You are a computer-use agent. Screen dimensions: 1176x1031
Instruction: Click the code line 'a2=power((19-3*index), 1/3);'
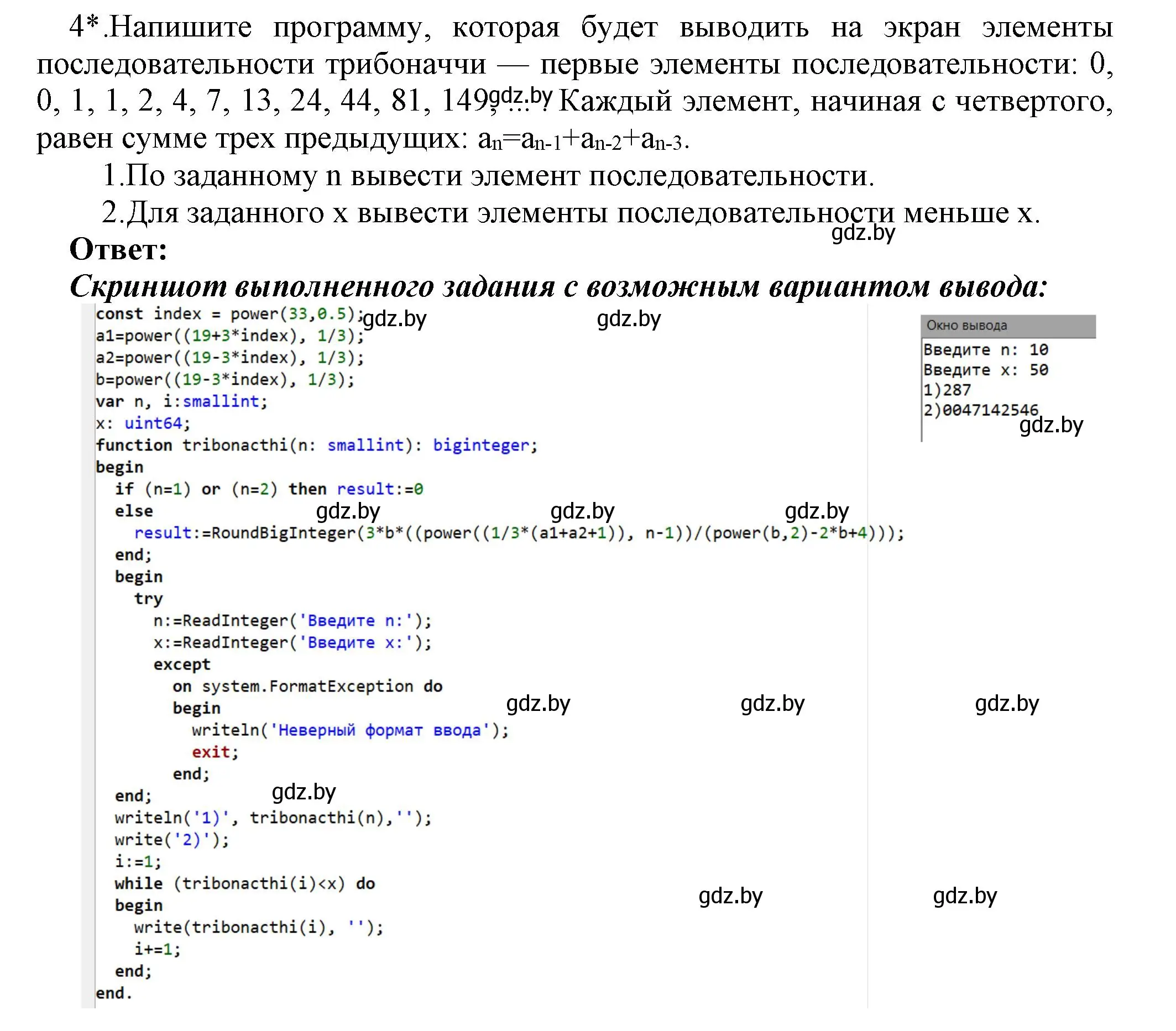pyautogui.click(x=230, y=358)
